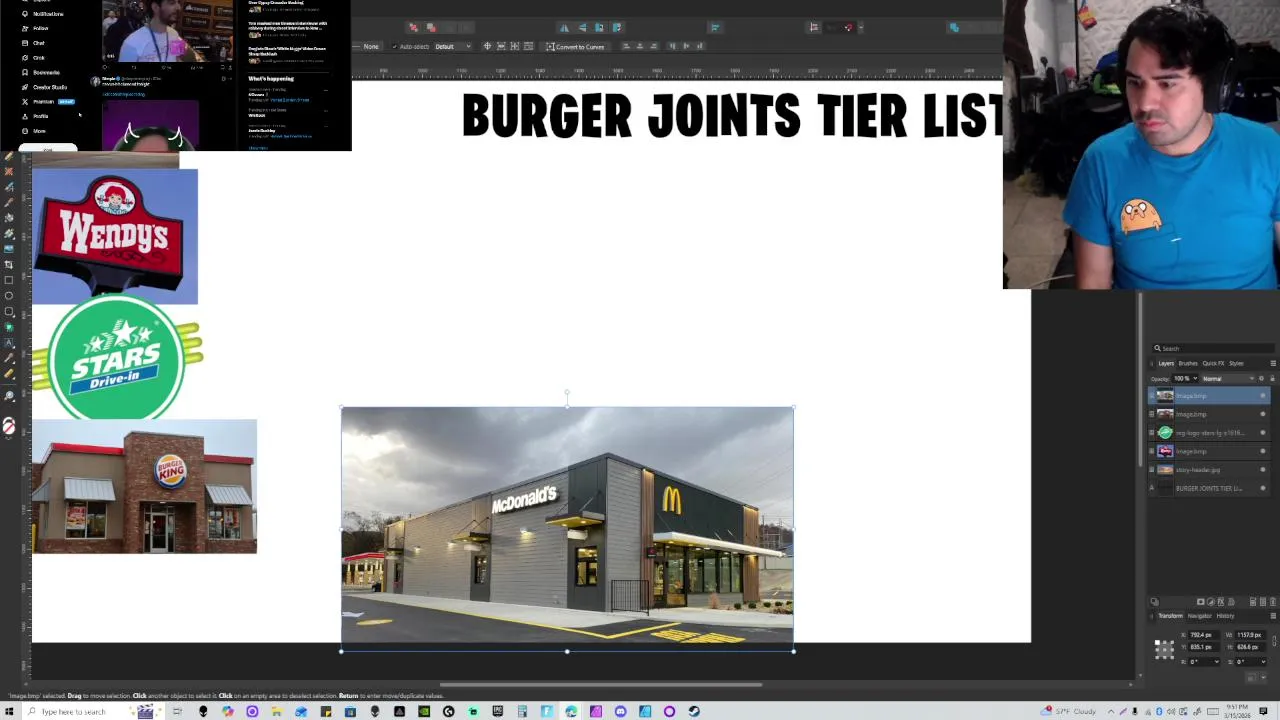Click the Layers panel Search field

(x=1212, y=348)
